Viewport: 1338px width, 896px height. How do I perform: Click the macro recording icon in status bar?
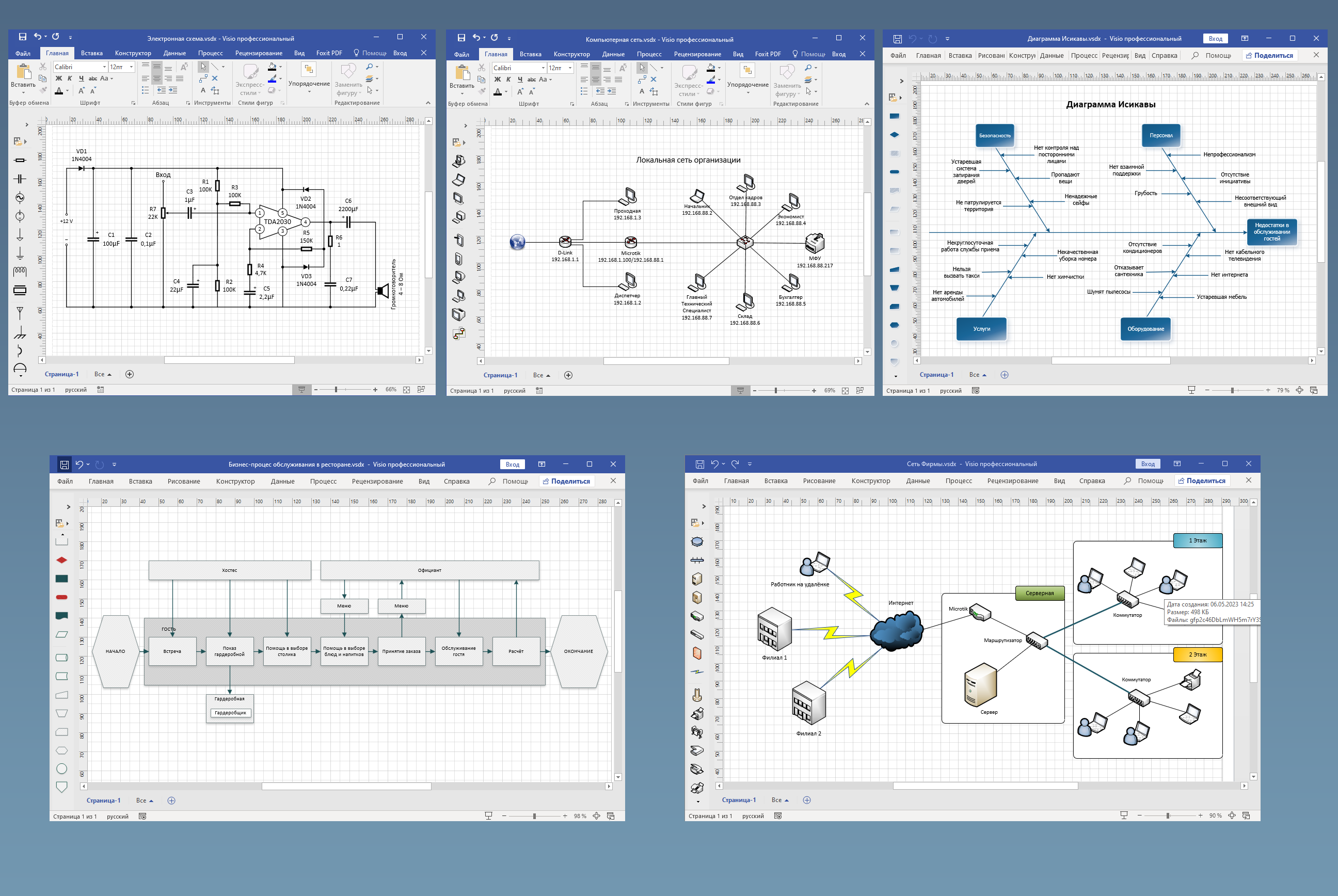100,389
